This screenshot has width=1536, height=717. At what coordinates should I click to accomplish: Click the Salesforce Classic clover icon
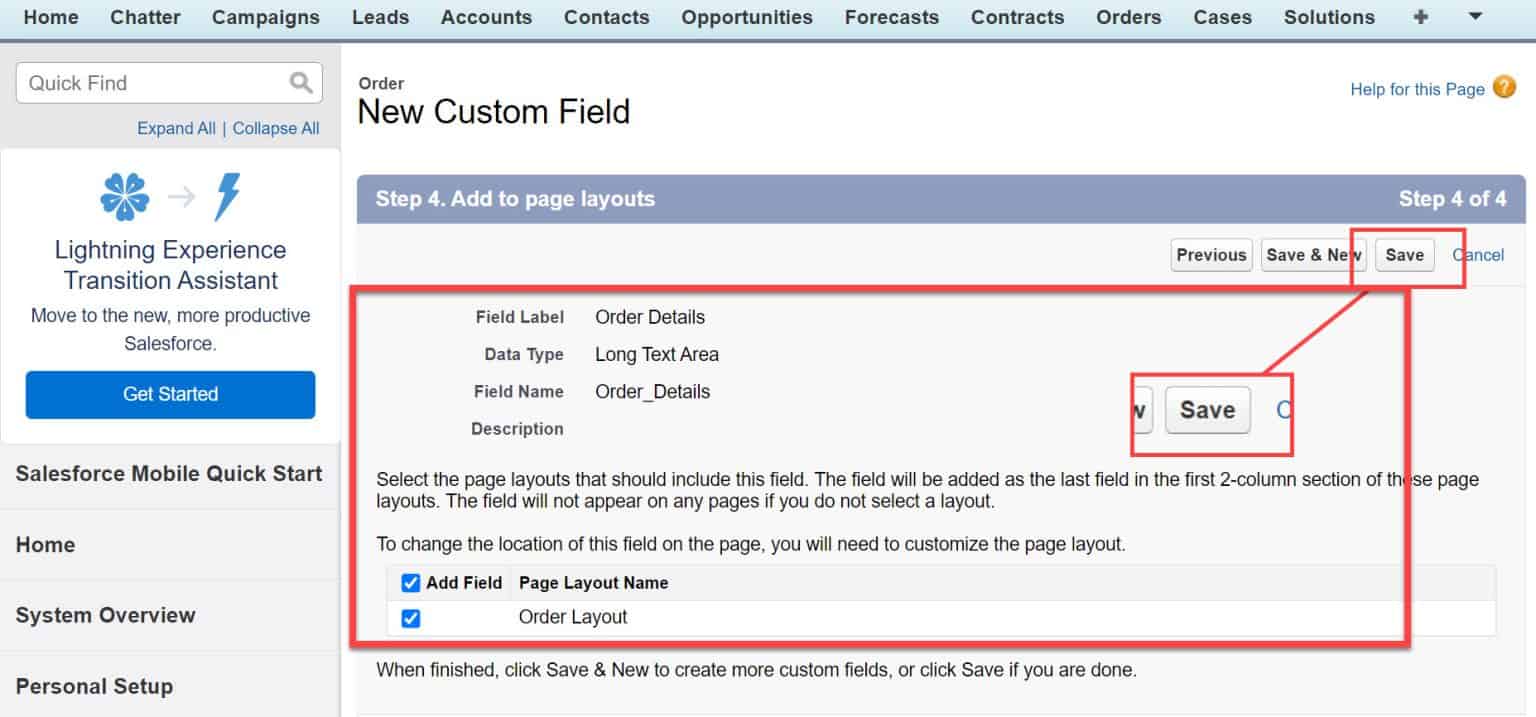point(124,193)
